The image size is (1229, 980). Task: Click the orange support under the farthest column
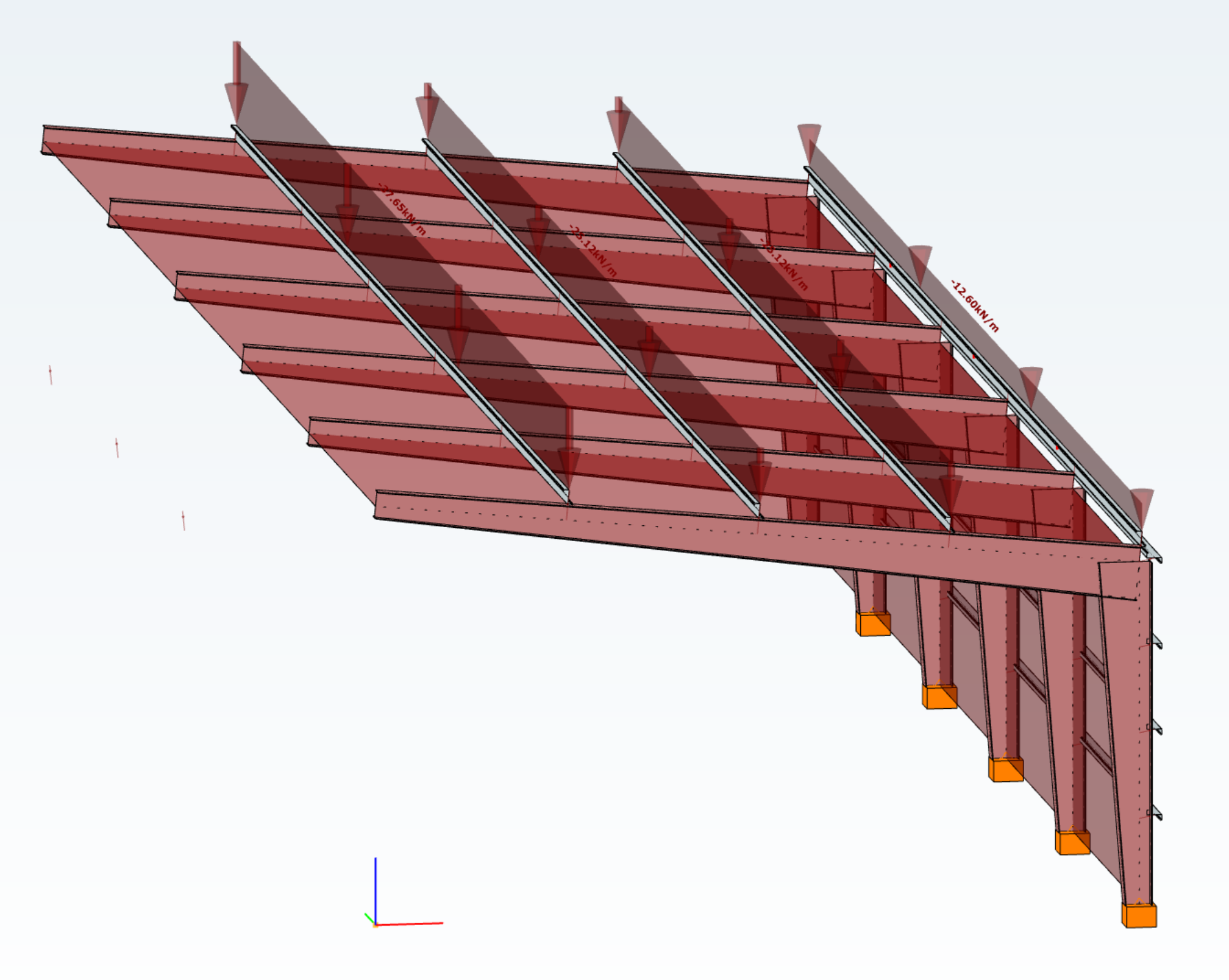tap(873, 624)
